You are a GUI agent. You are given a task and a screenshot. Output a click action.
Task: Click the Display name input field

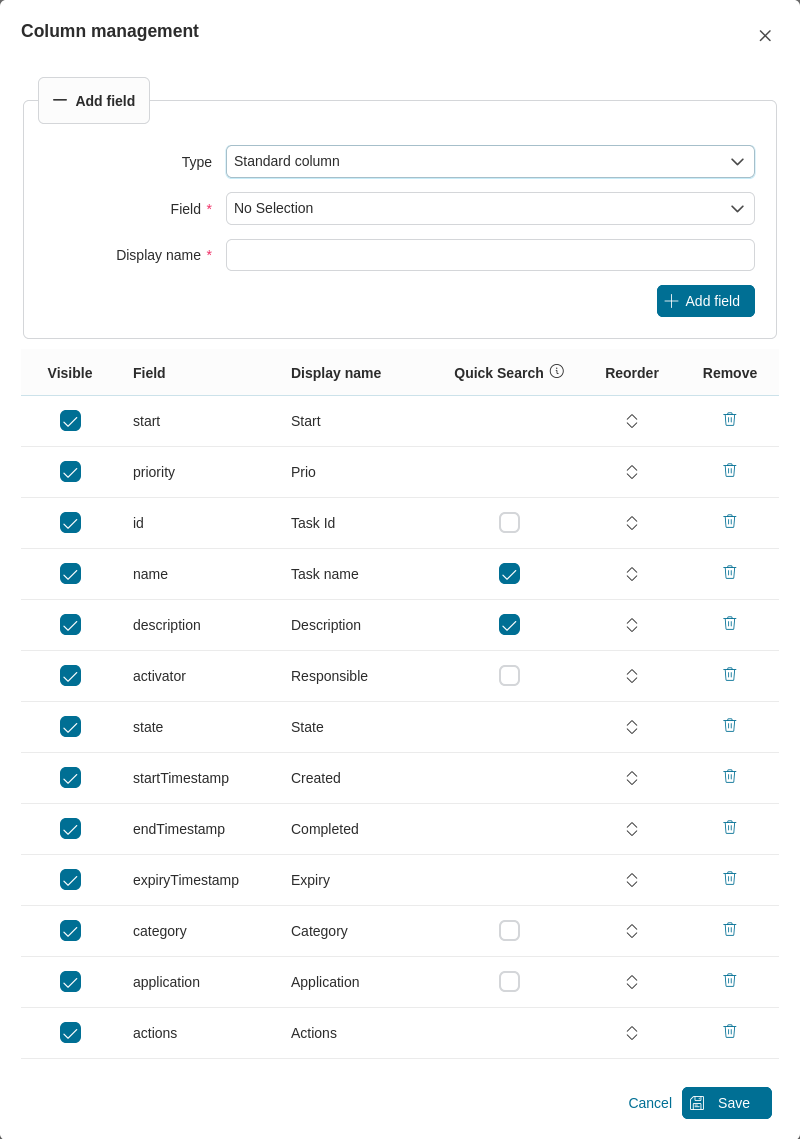point(490,255)
